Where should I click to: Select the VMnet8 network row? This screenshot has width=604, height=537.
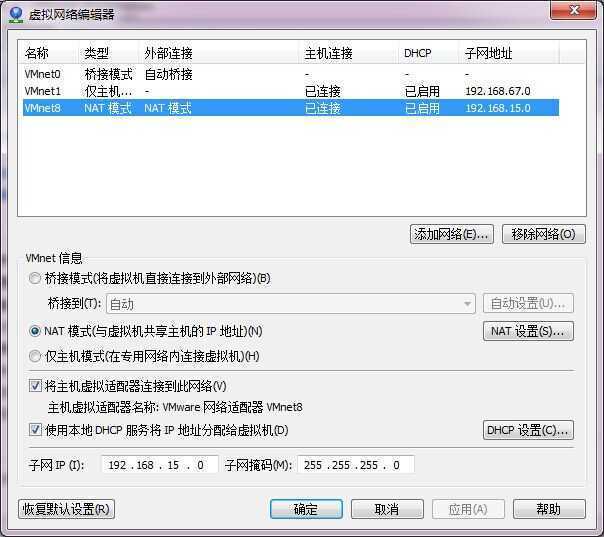pos(291,108)
